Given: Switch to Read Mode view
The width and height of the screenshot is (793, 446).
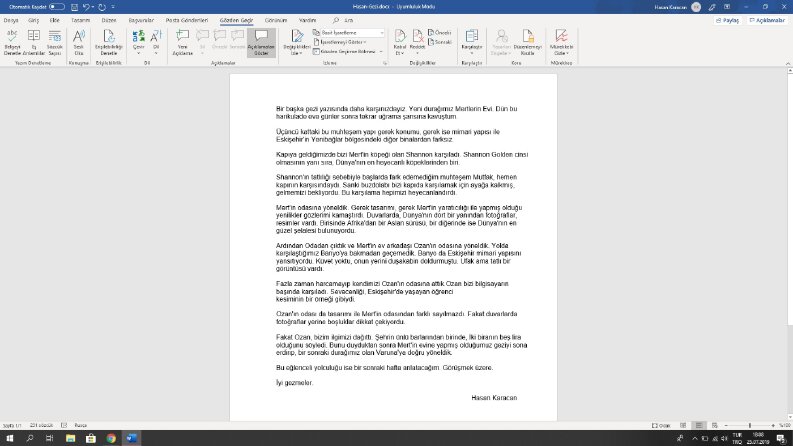Looking at the screenshot, I should coord(683,425).
